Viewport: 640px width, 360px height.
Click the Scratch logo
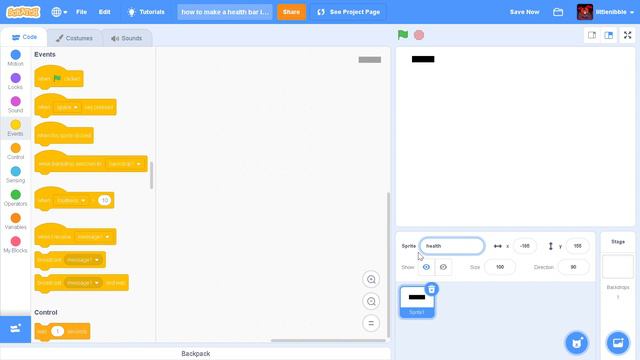[x=23, y=12]
